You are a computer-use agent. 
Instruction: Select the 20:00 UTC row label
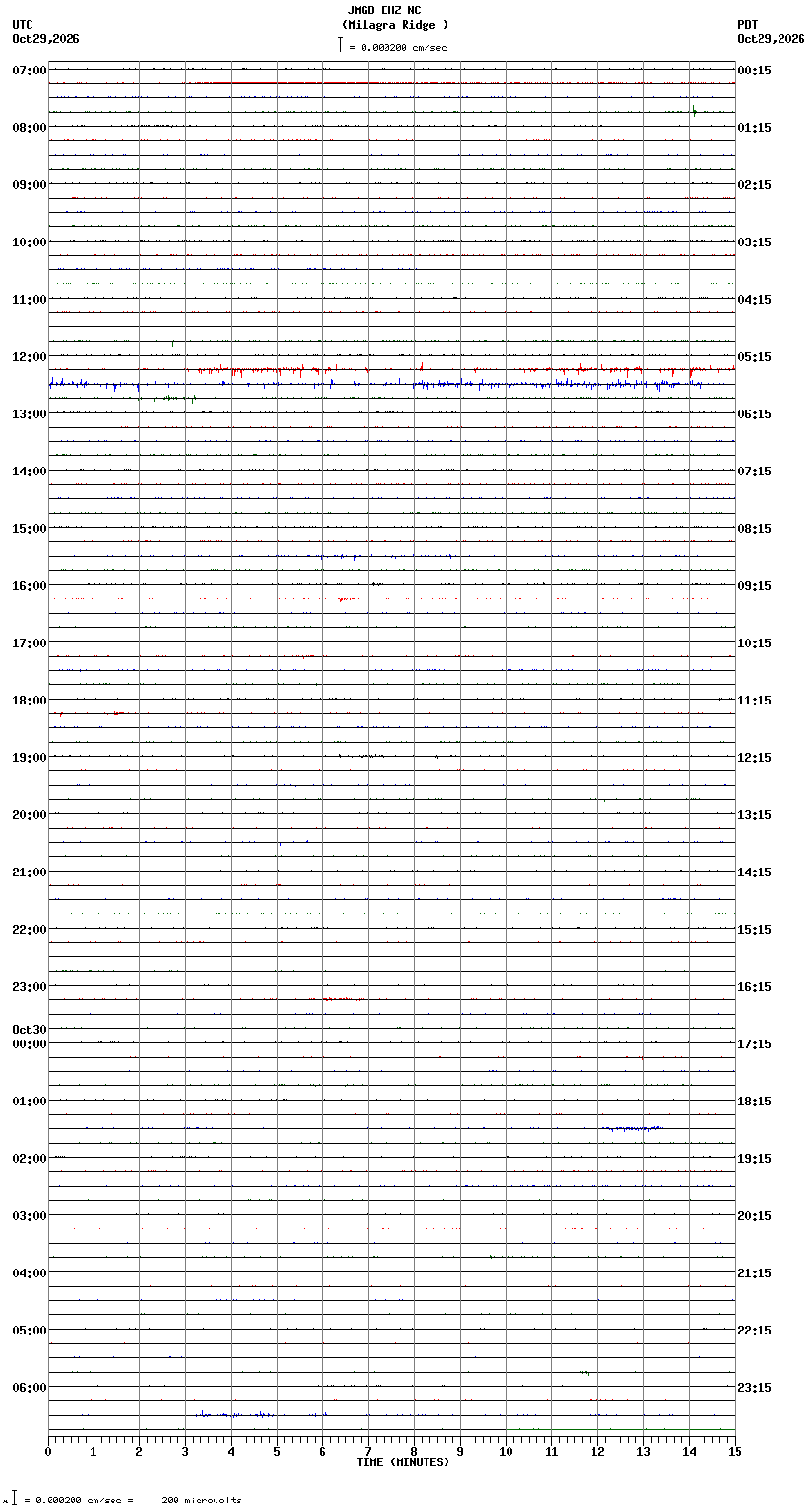(x=30, y=815)
